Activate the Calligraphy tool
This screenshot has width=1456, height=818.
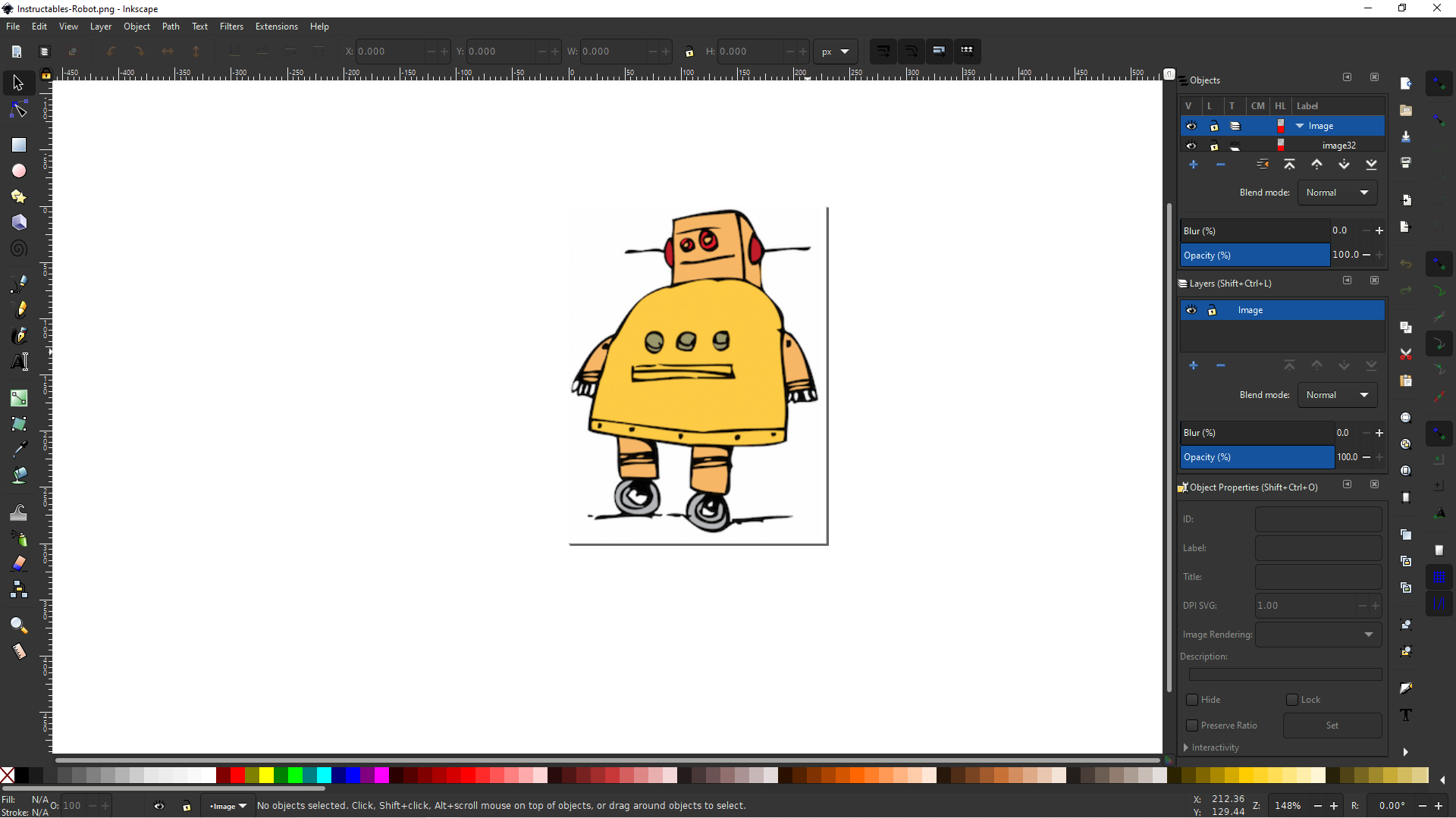[17, 336]
